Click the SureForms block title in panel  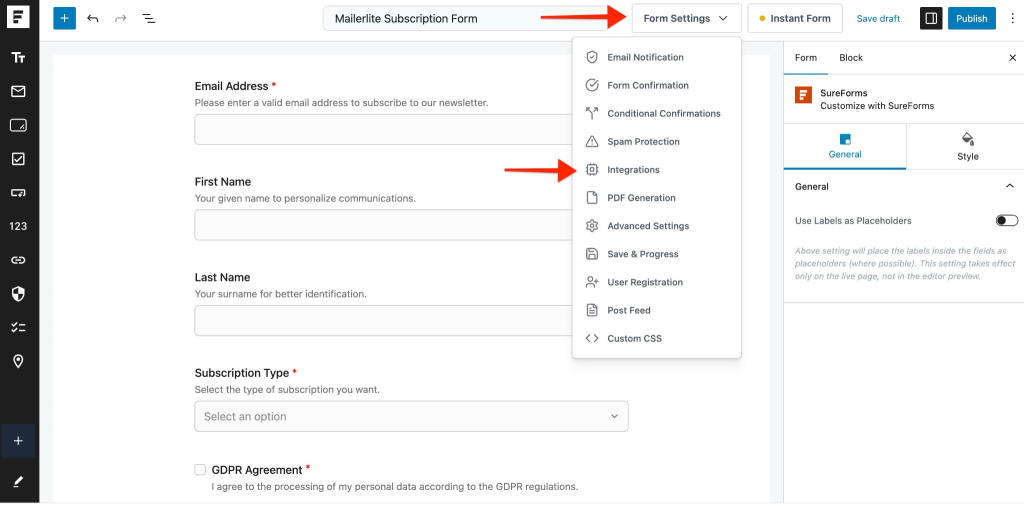coord(844,93)
